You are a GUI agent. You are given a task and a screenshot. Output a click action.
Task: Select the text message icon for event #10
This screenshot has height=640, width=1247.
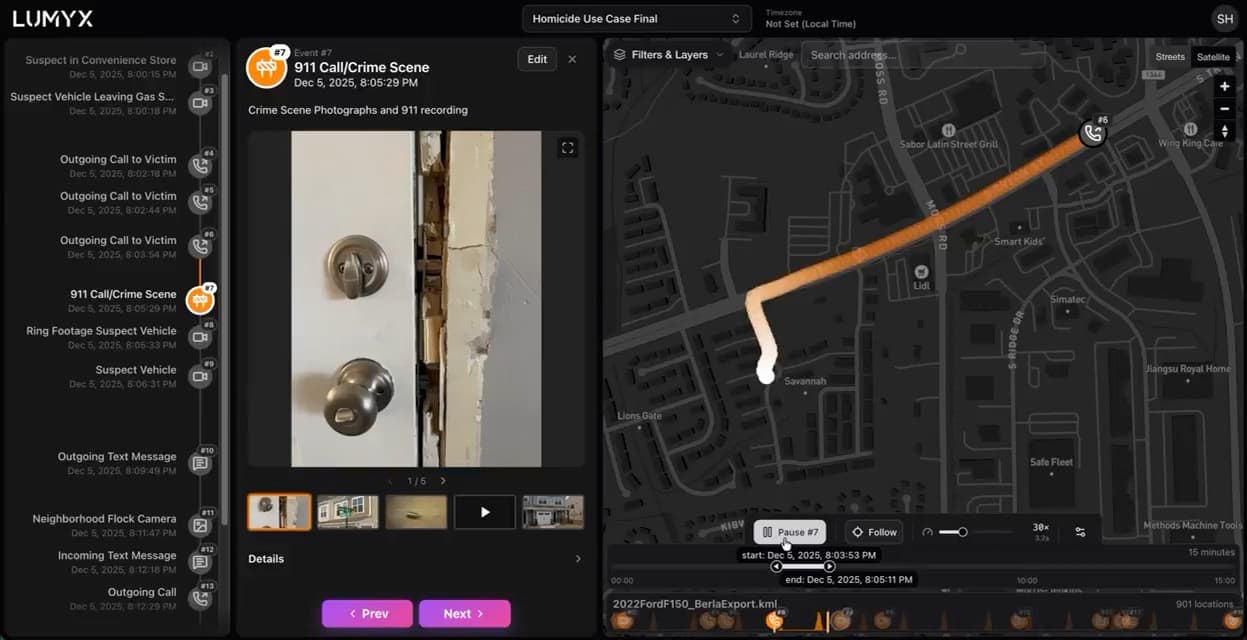(x=201, y=463)
